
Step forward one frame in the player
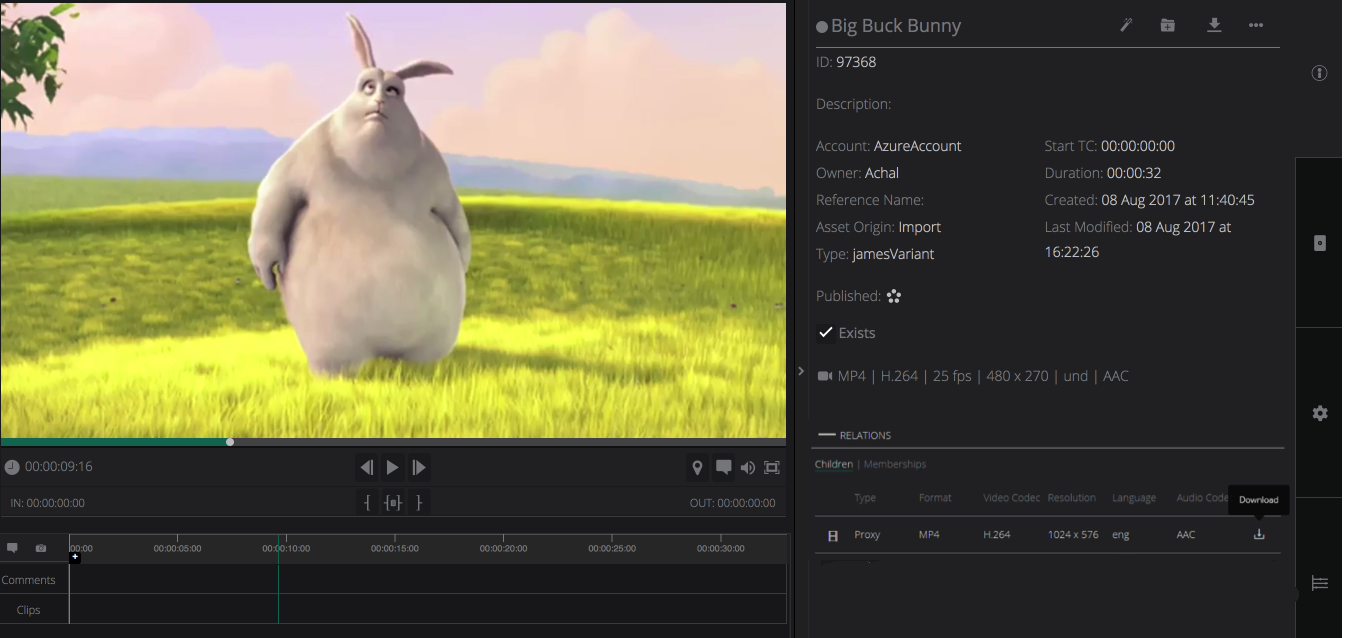(x=419, y=467)
